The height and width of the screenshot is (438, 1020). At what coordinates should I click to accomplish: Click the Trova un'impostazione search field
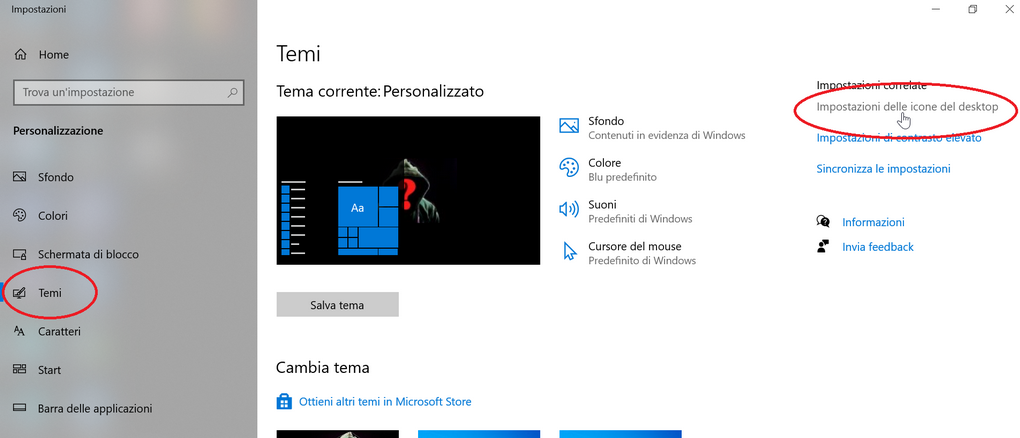click(129, 92)
